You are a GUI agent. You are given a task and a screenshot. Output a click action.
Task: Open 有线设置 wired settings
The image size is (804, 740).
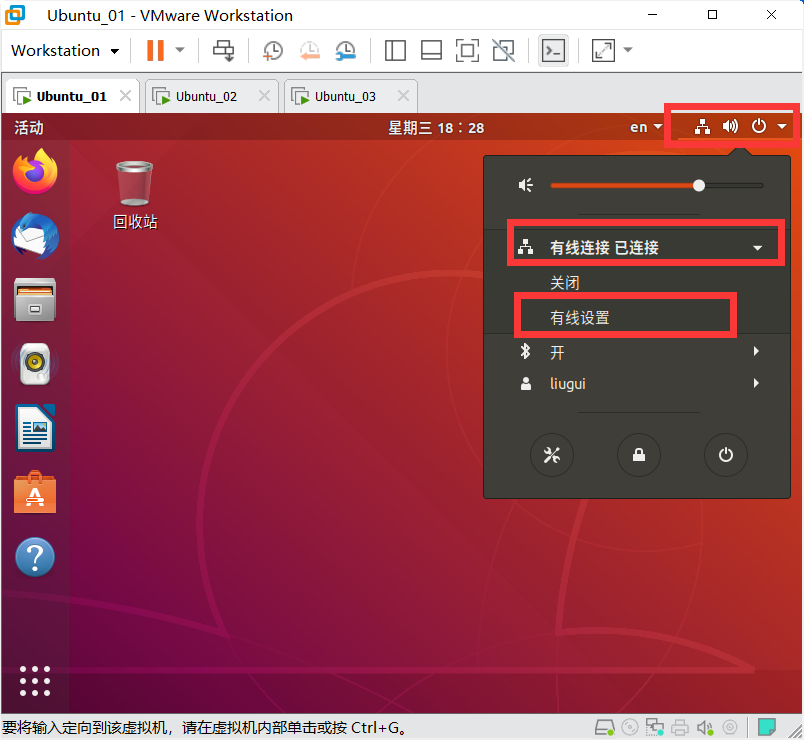[579, 317]
